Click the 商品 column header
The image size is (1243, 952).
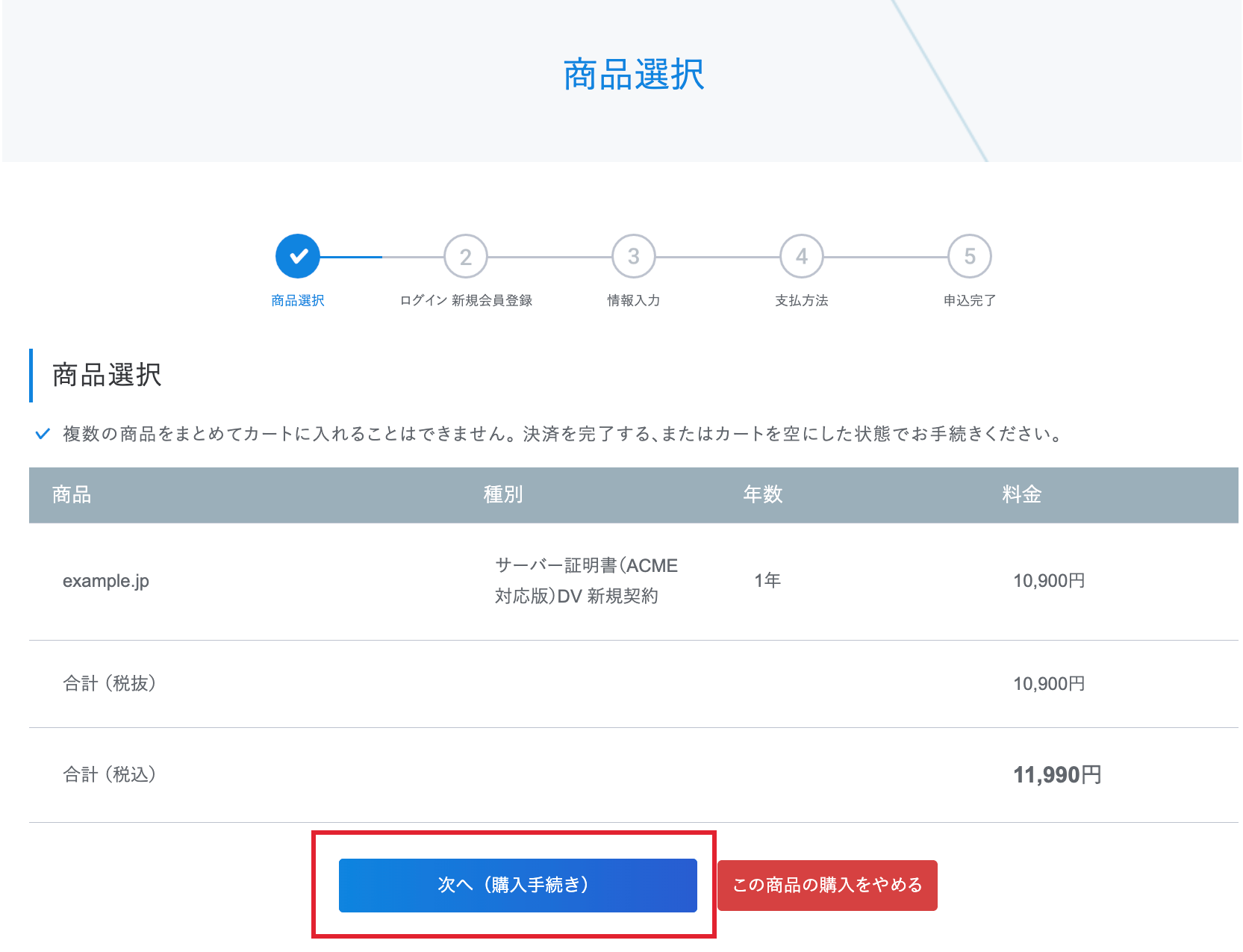[72, 494]
